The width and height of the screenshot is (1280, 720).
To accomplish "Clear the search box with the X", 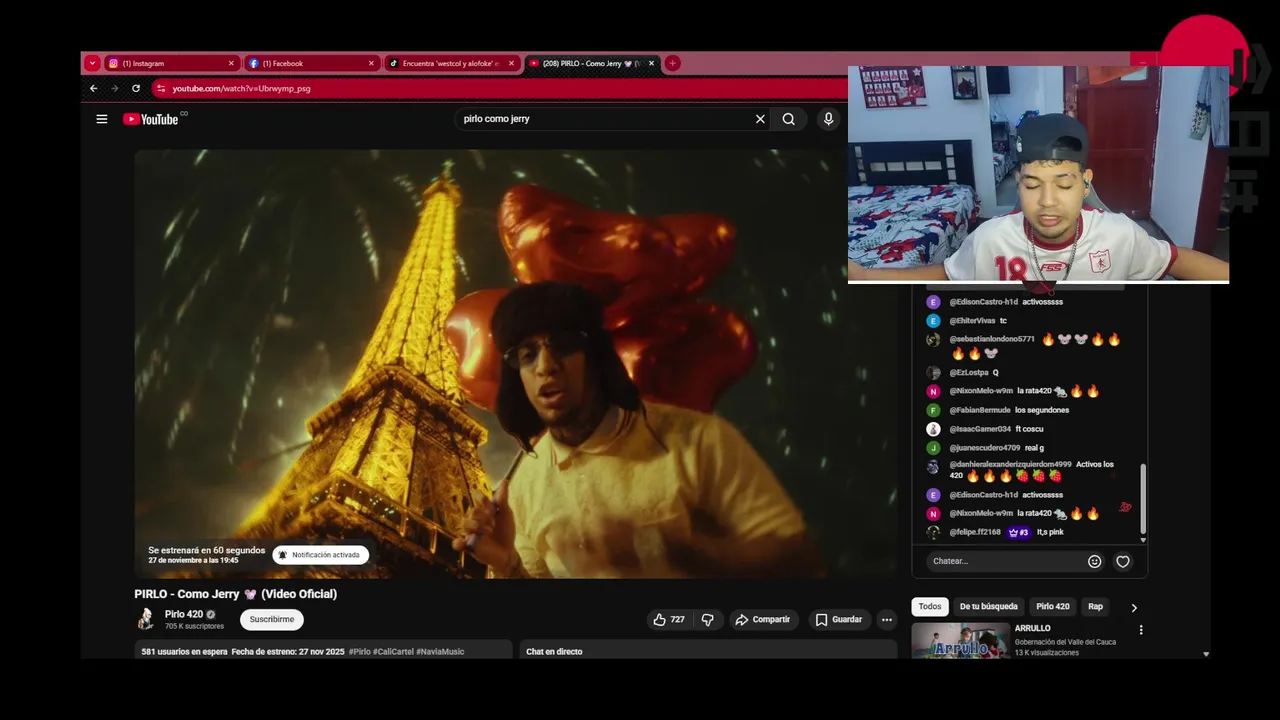I will point(760,119).
